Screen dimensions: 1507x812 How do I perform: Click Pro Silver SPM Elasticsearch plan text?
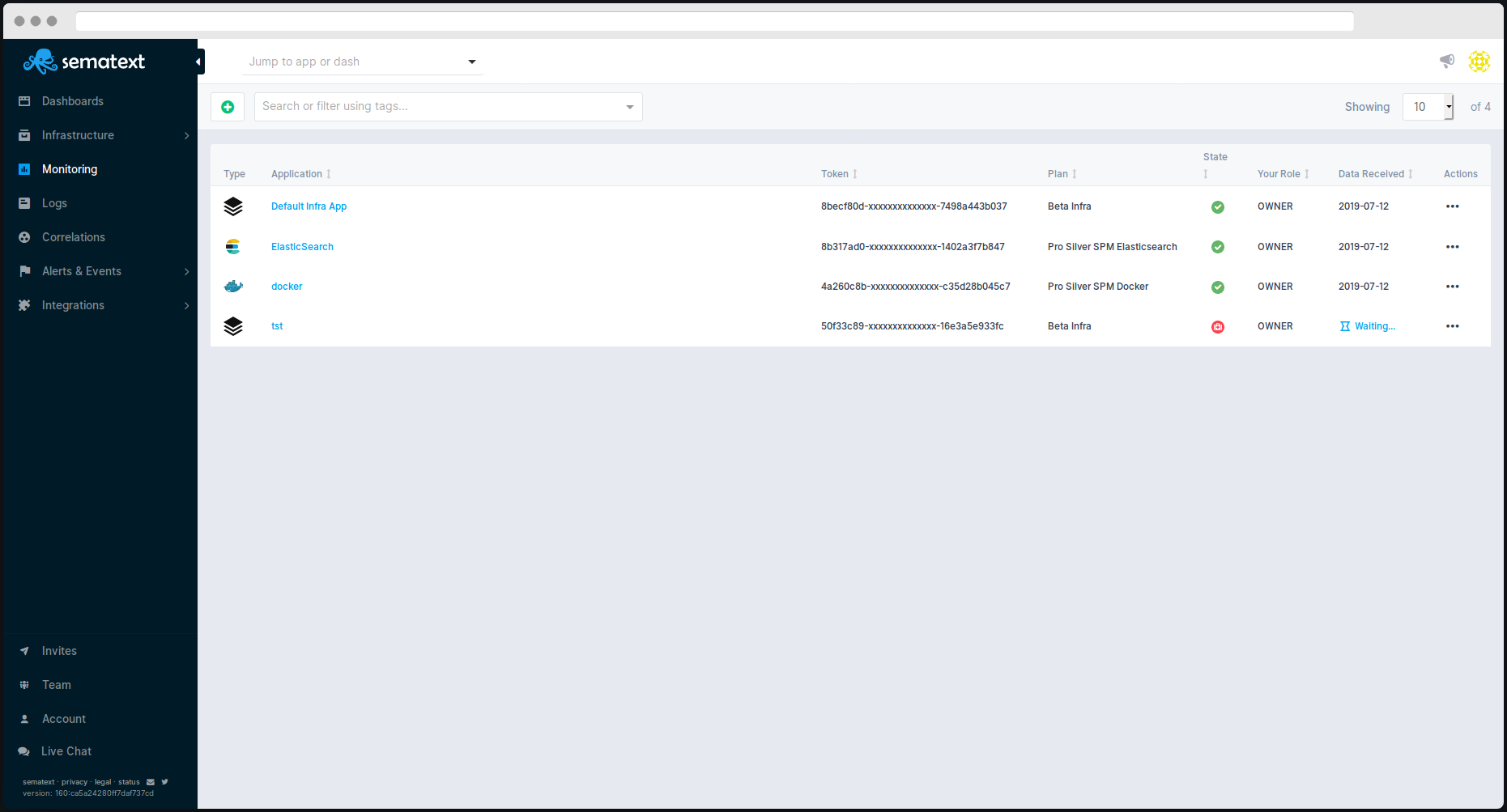pyautogui.click(x=1113, y=247)
